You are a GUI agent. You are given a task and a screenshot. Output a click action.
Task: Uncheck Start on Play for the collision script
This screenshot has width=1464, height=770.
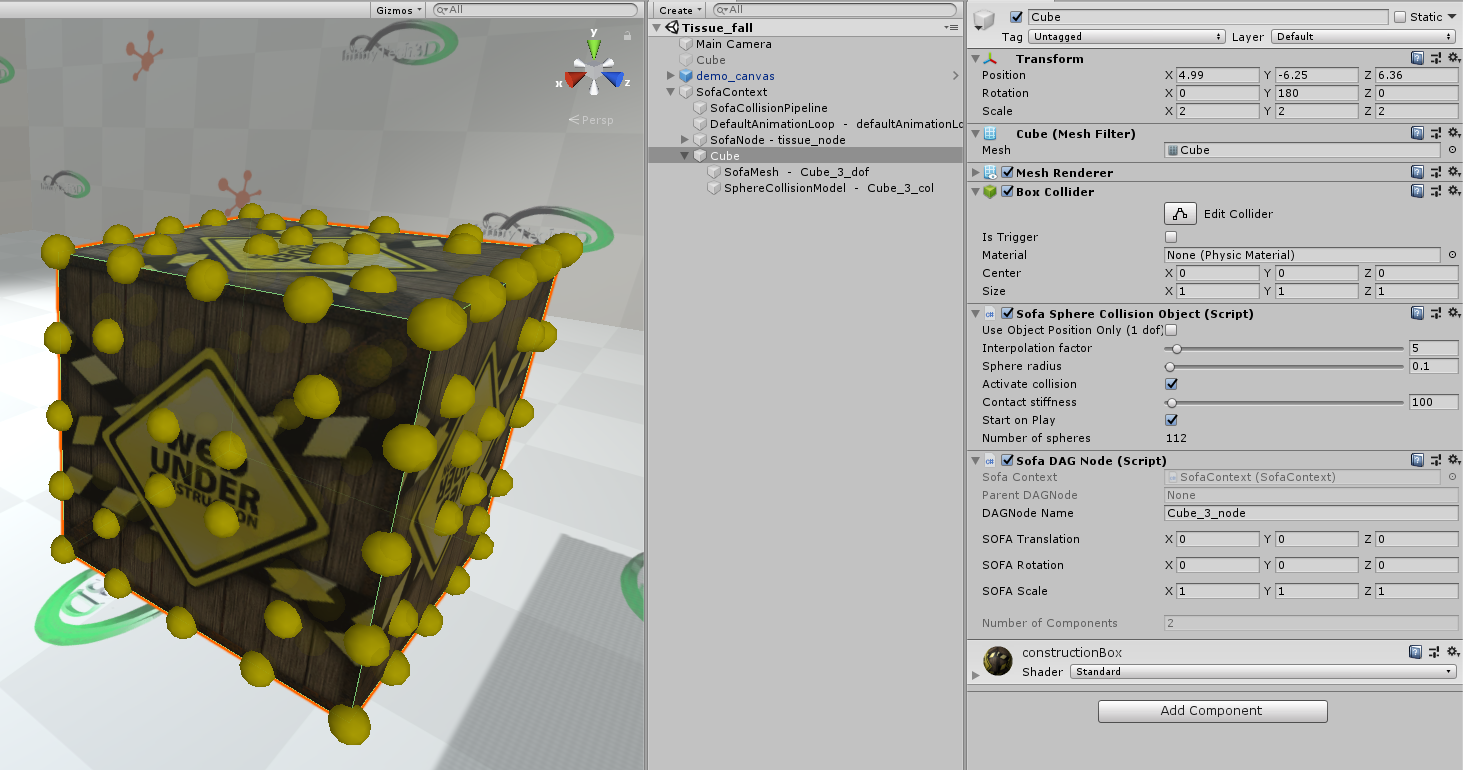tap(1171, 420)
